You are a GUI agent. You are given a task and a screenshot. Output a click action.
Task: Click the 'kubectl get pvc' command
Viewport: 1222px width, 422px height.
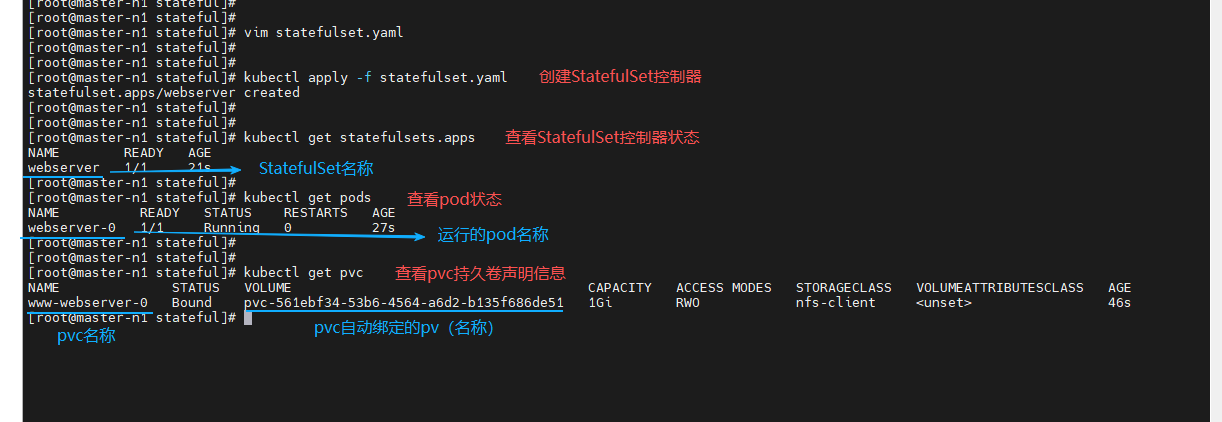pos(303,272)
